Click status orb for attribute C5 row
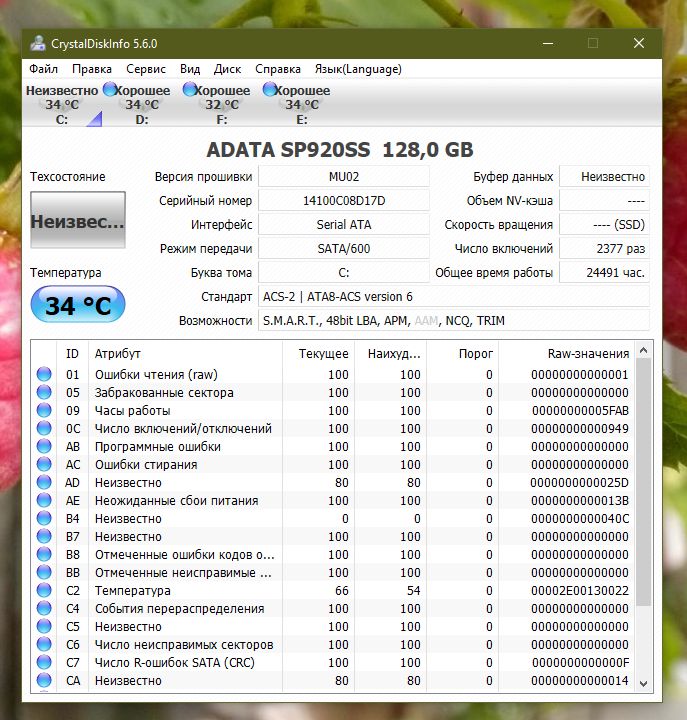 44,626
